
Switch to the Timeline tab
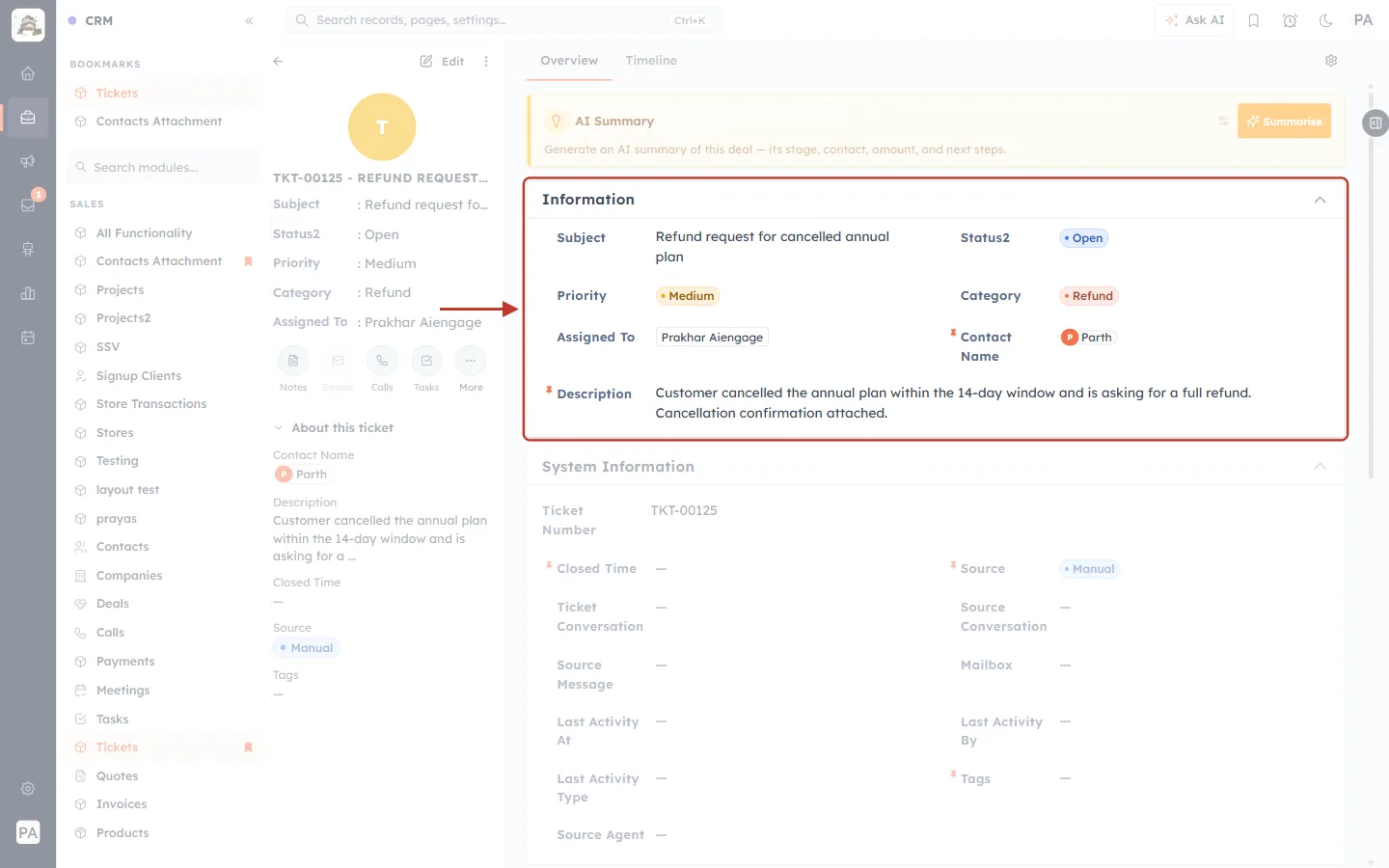pyautogui.click(x=651, y=61)
